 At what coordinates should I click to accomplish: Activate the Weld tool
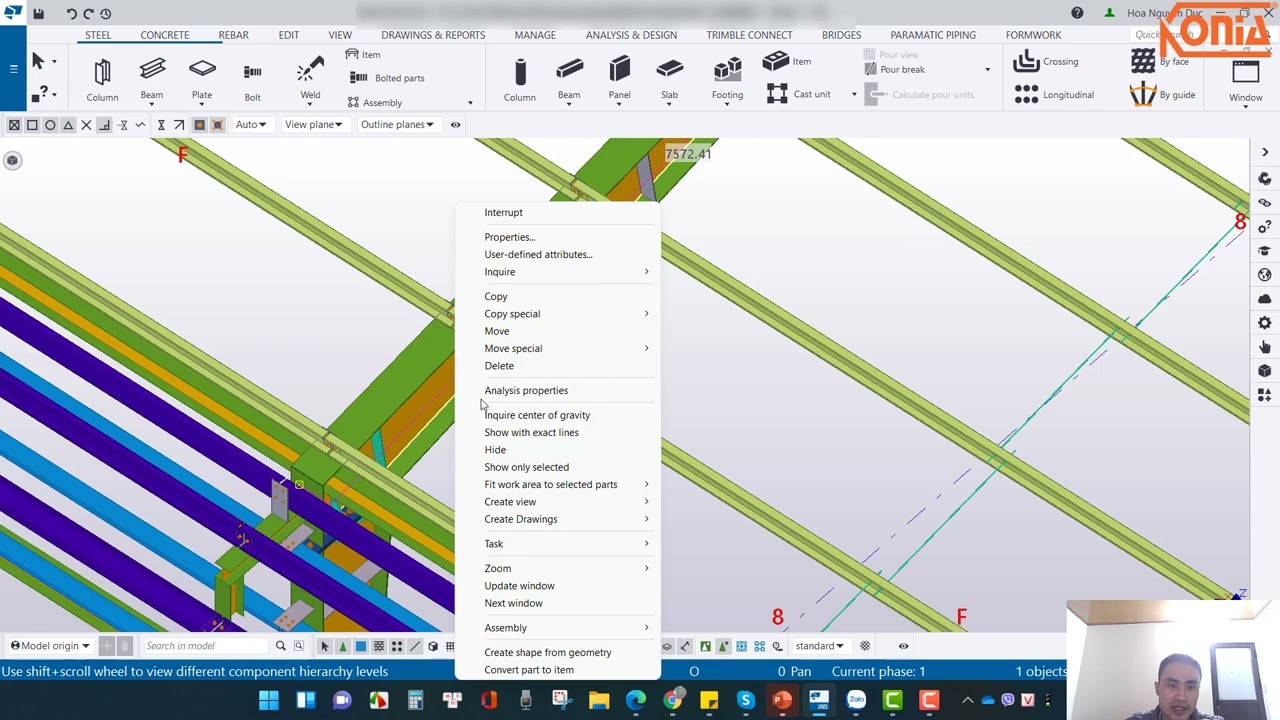pyautogui.click(x=310, y=80)
